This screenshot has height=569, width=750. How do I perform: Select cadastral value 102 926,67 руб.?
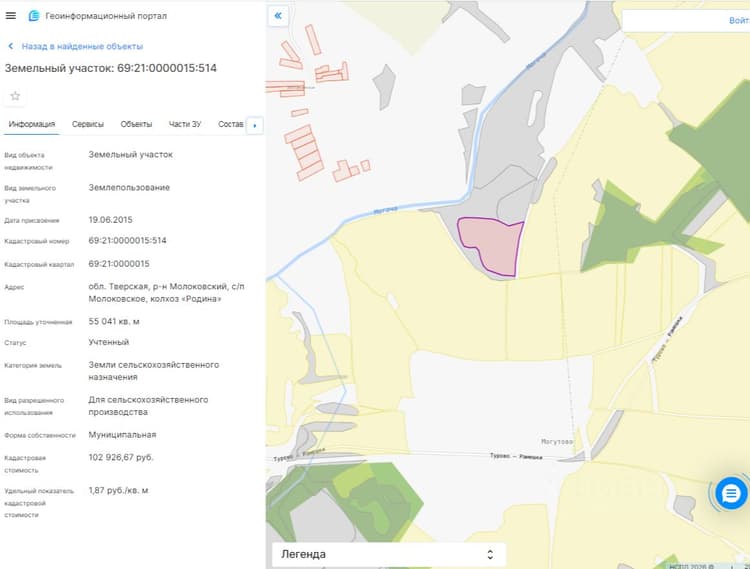(121, 458)
